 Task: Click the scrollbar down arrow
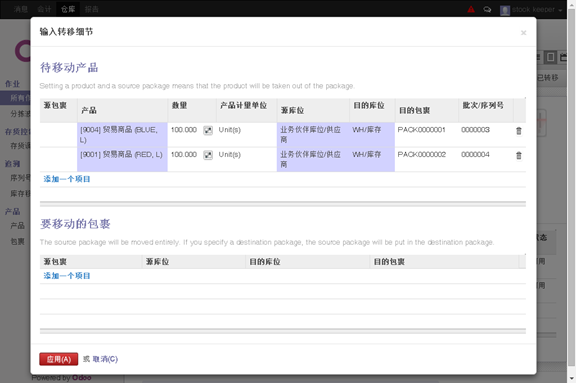pyautogui.click(x=572, y=379)
